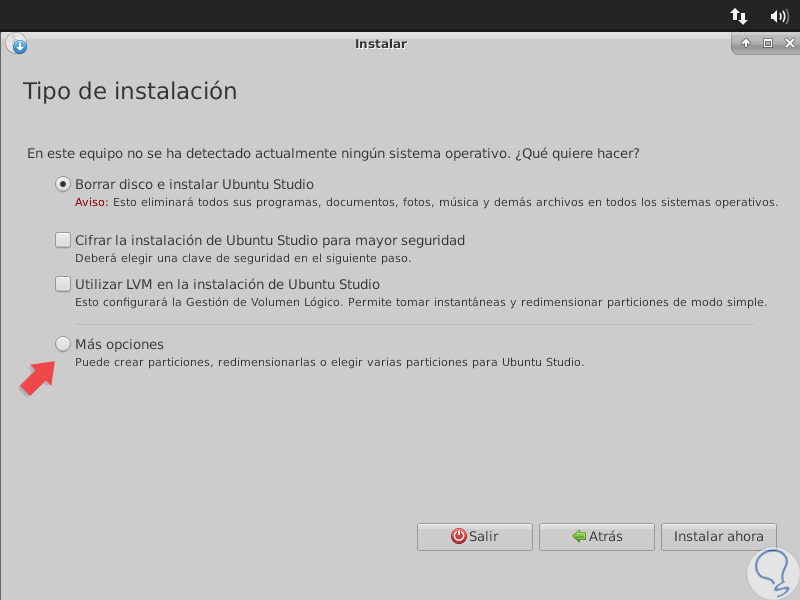Click 'Deberá elegir una clave de seguridad' text

[x=243, y=258]
